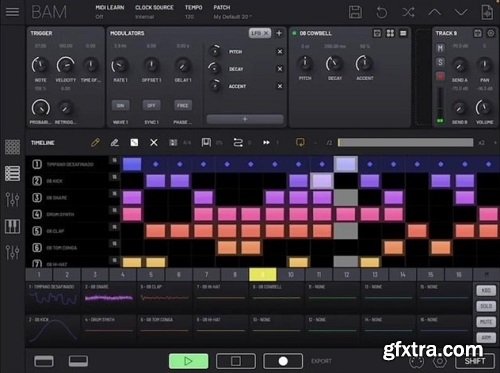Click the pattern length bar
Screen dimensions: 500x373
405,143
